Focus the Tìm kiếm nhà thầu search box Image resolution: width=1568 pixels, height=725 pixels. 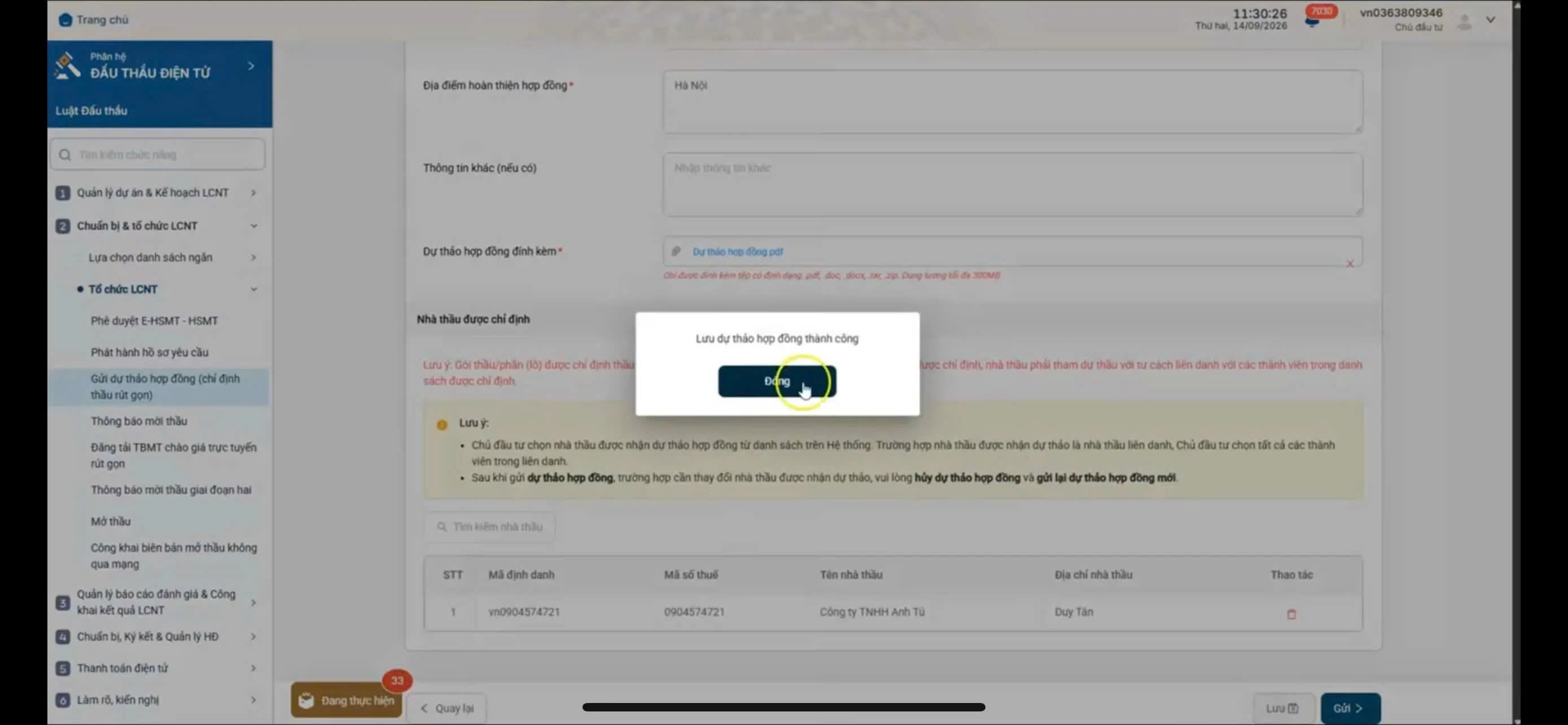(489, 527)
